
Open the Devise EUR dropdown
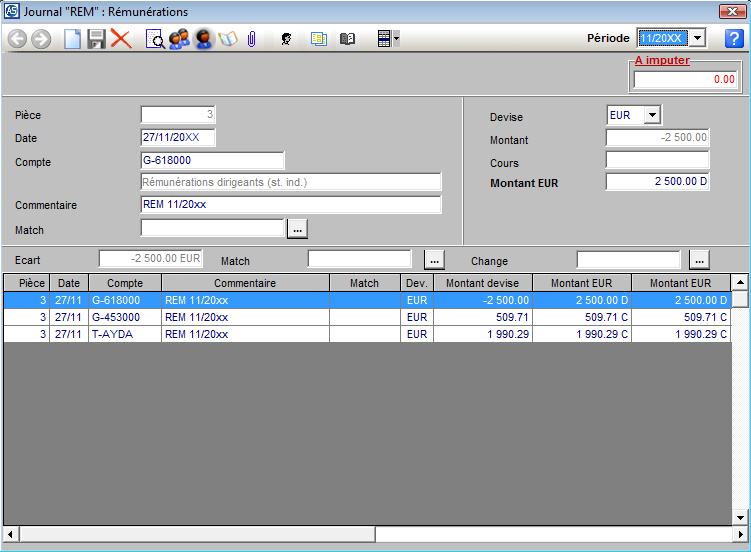click(652, 115)
